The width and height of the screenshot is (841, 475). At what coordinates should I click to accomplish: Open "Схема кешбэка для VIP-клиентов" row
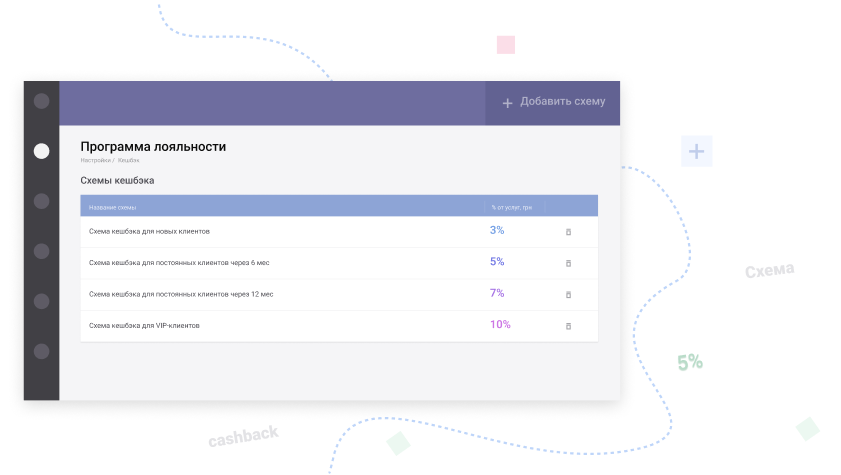coord(145,326)
